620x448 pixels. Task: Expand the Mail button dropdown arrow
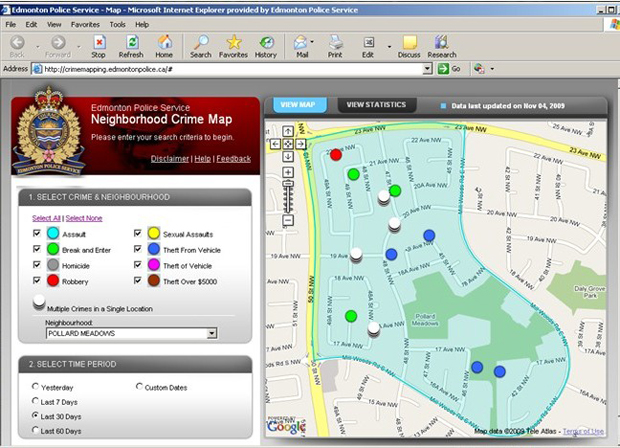pos(315,42)
